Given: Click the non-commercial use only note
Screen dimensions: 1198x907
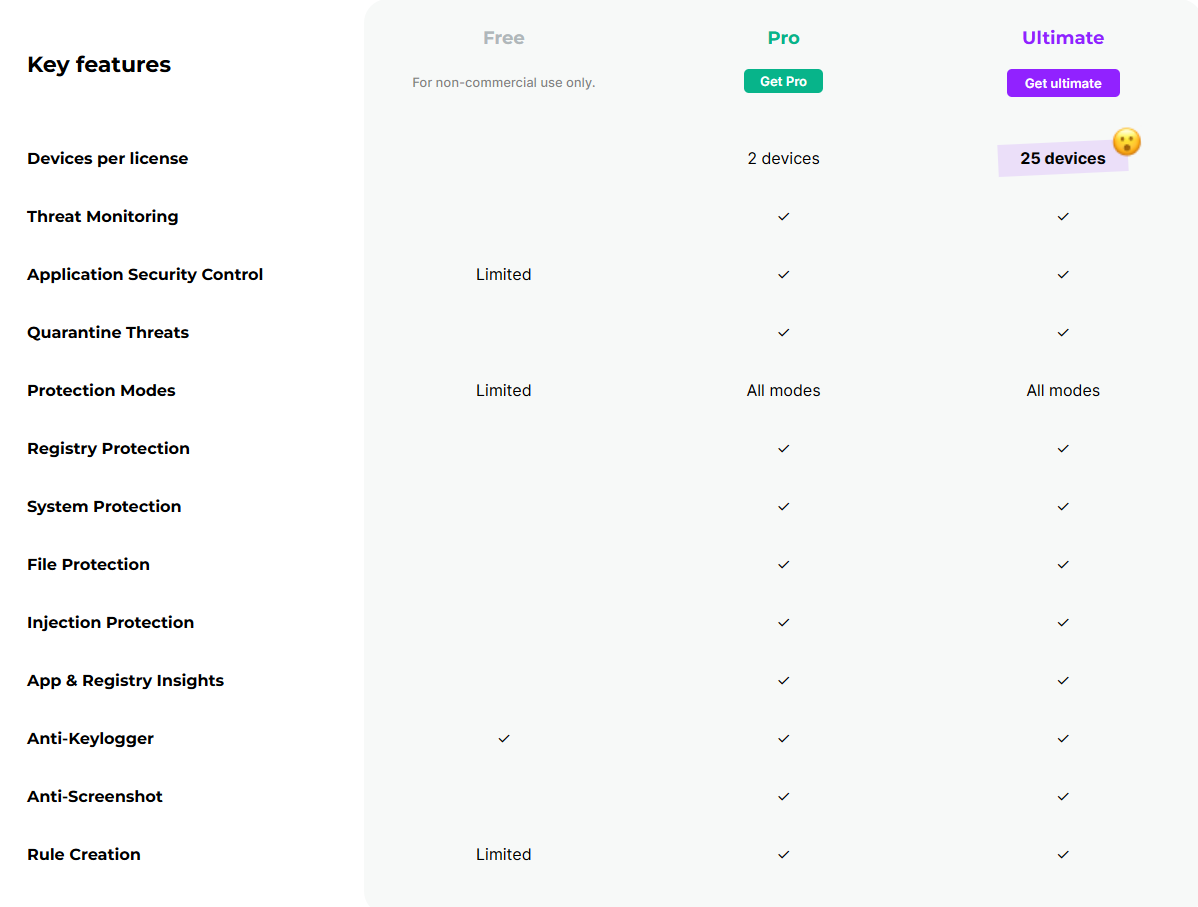Looking at the screenshot, I should [x=504, y=82].
